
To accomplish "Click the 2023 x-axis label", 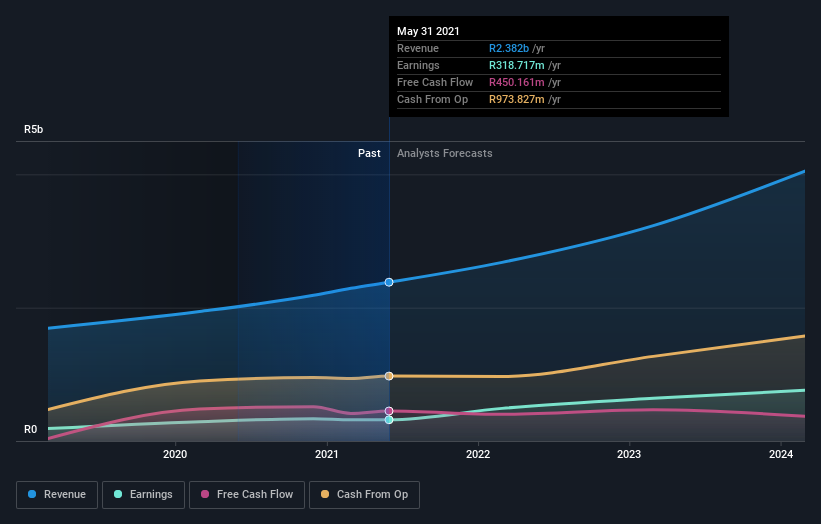I will click(629, 454).
